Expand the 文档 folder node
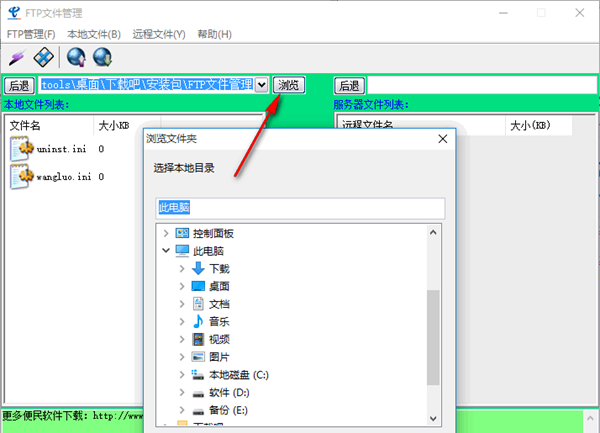600x433 pixels. (x=182, y=304)
